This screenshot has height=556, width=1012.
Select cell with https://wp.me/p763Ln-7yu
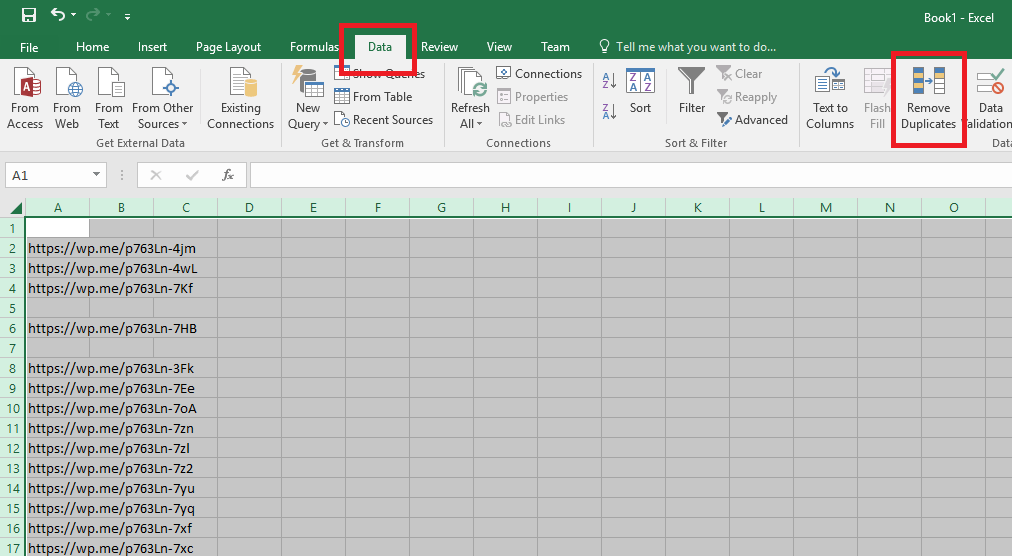[57, 488]
